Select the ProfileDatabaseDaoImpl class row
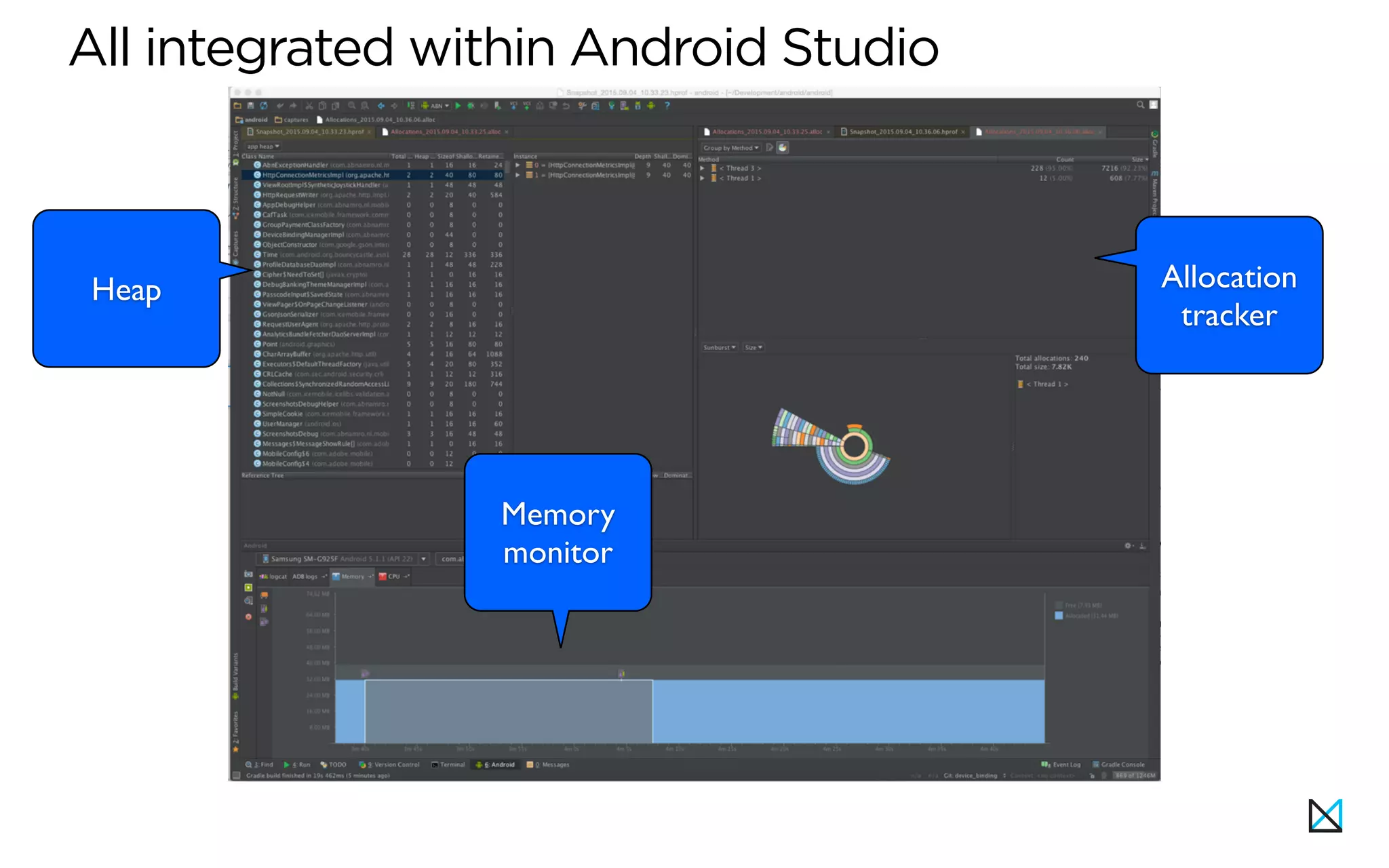Image resolution: width=1389 pixels, height=868 pixels. pyautogui.click(x=373, y=265)
